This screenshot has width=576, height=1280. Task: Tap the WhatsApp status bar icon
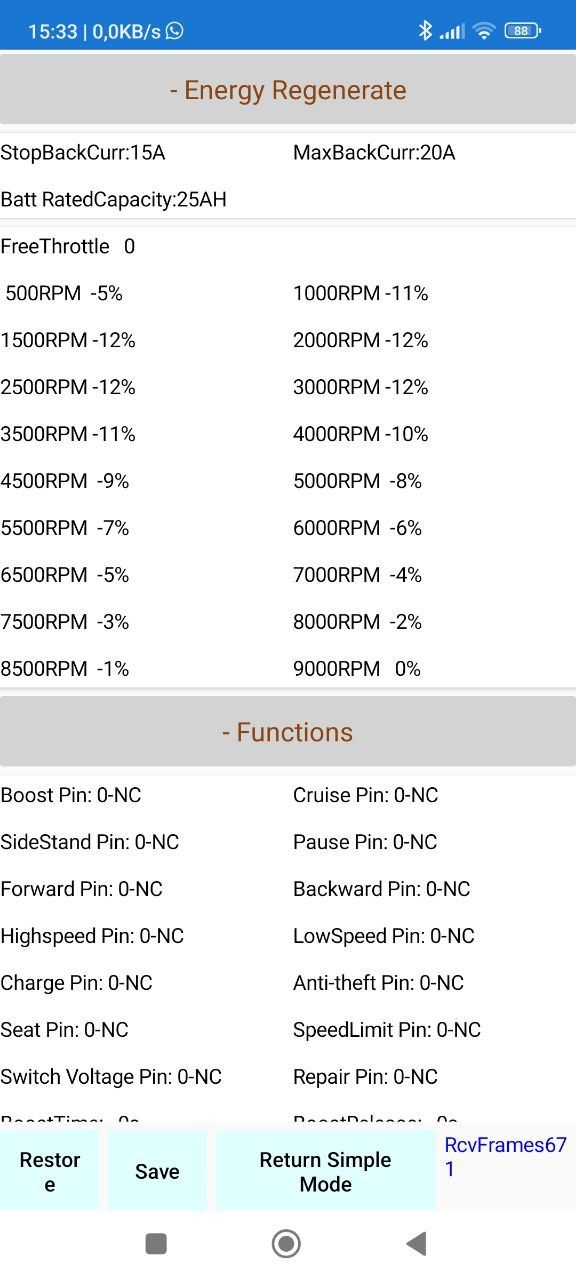pyautogui.click(x=175, y=31)
